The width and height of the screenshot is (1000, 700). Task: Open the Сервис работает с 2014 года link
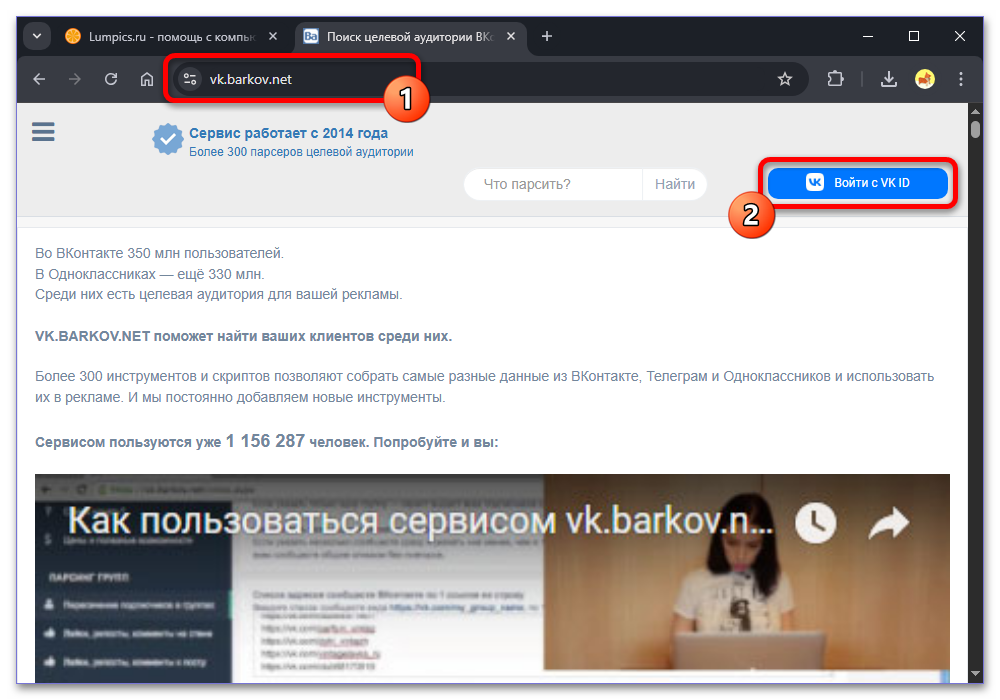tap(288, 133)
